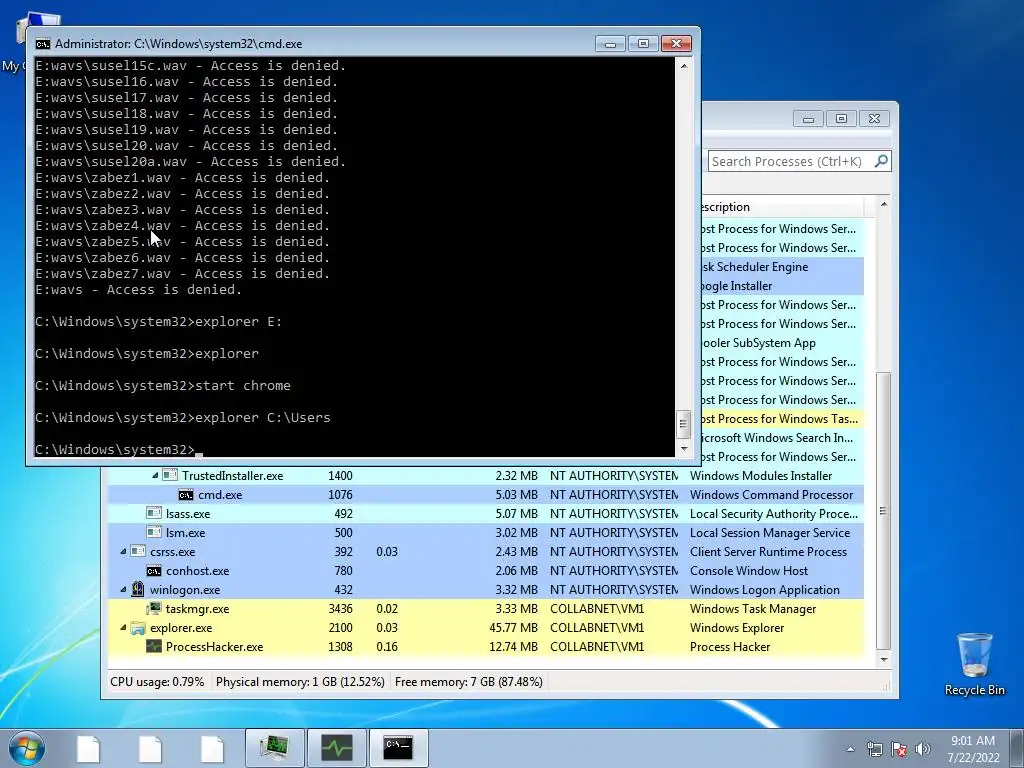Click the volume speaker tray icon
This screenshot has height=768, width=1024.
[923, 749]
